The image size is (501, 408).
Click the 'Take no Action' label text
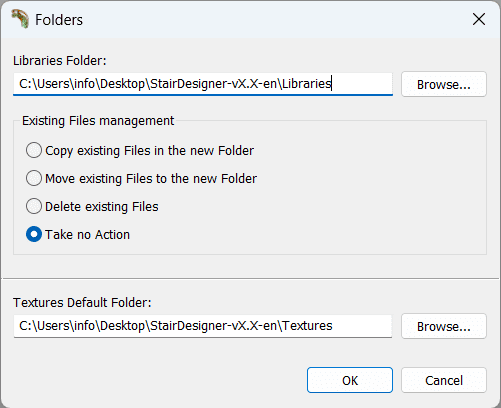point(87,234)
